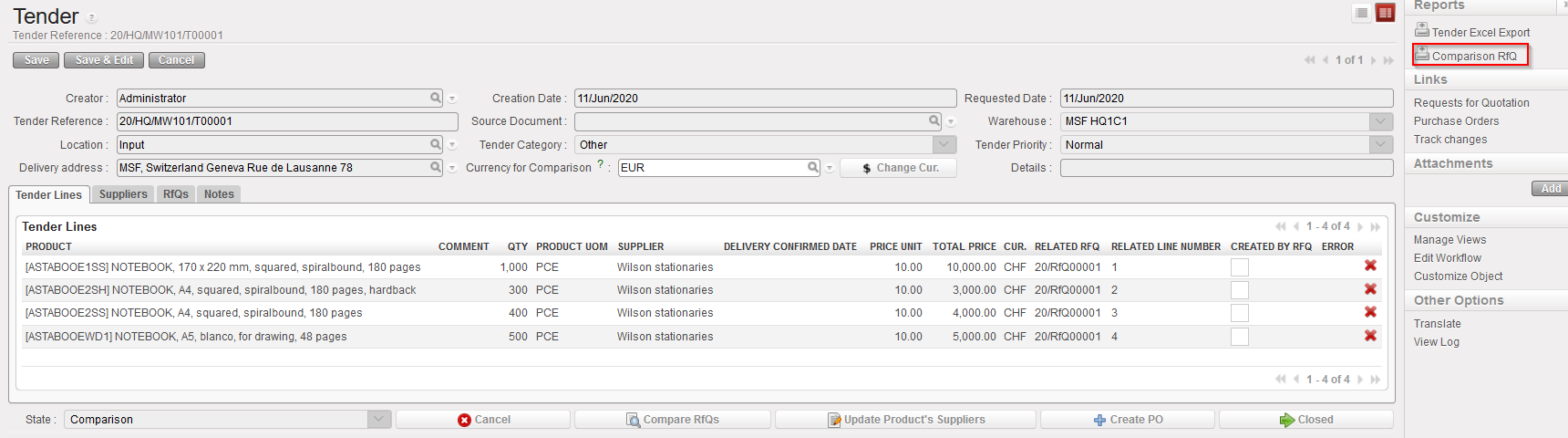Click the Tender Excel Export icon
The image size is (1568, 438).
tap(1421, 30)
